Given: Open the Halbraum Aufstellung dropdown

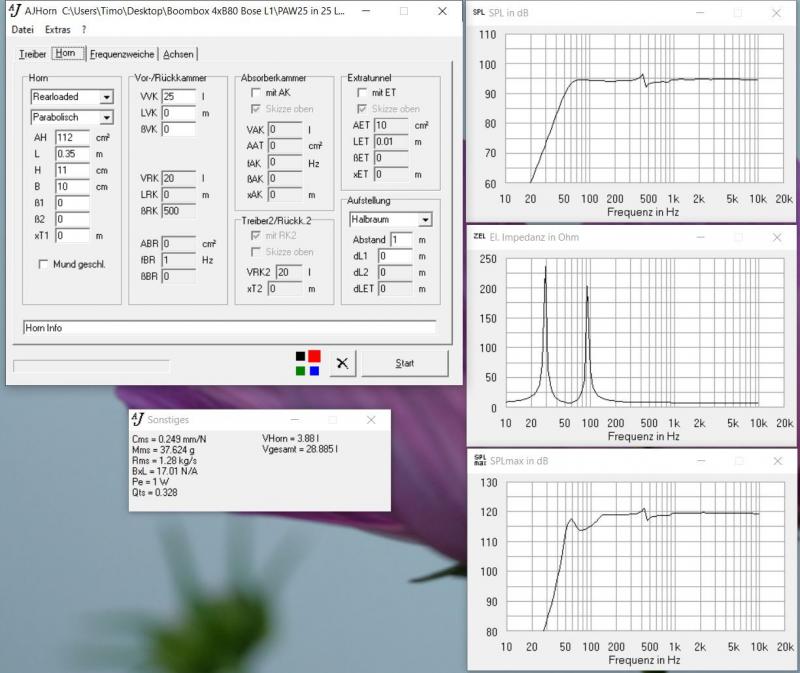Looking at the screenshot, I should (425, 219).
